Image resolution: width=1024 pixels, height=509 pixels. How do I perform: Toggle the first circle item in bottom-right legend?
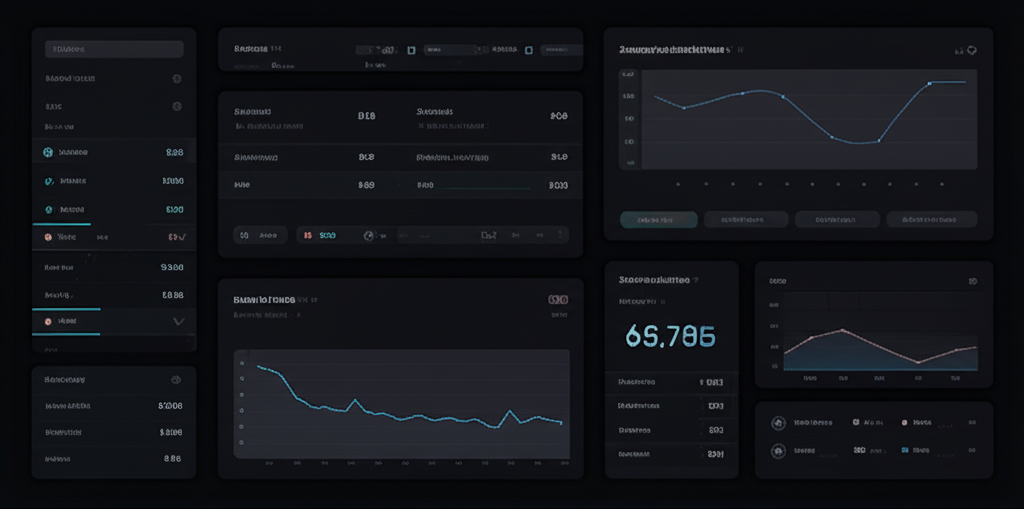tap(777, 423)
